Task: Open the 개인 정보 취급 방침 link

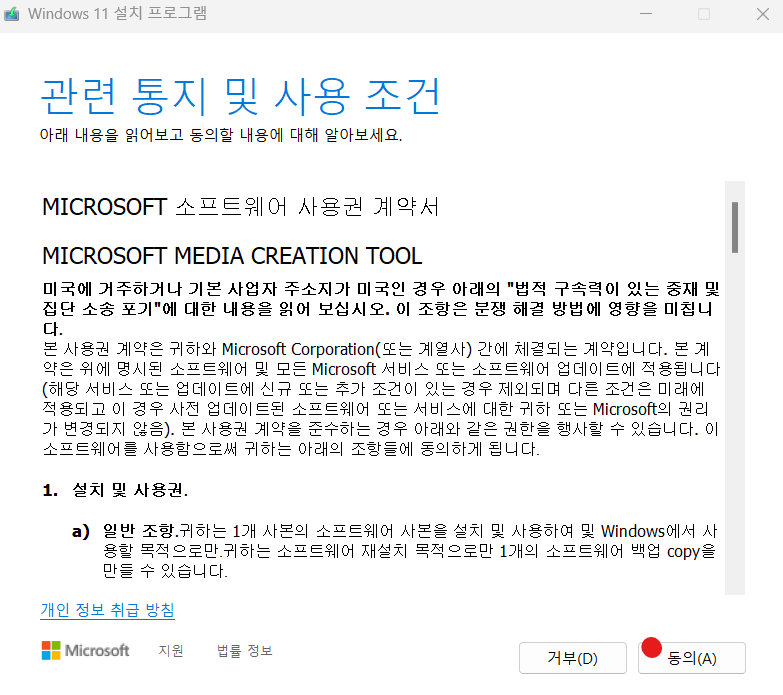Action: click(x=107, y=610)
